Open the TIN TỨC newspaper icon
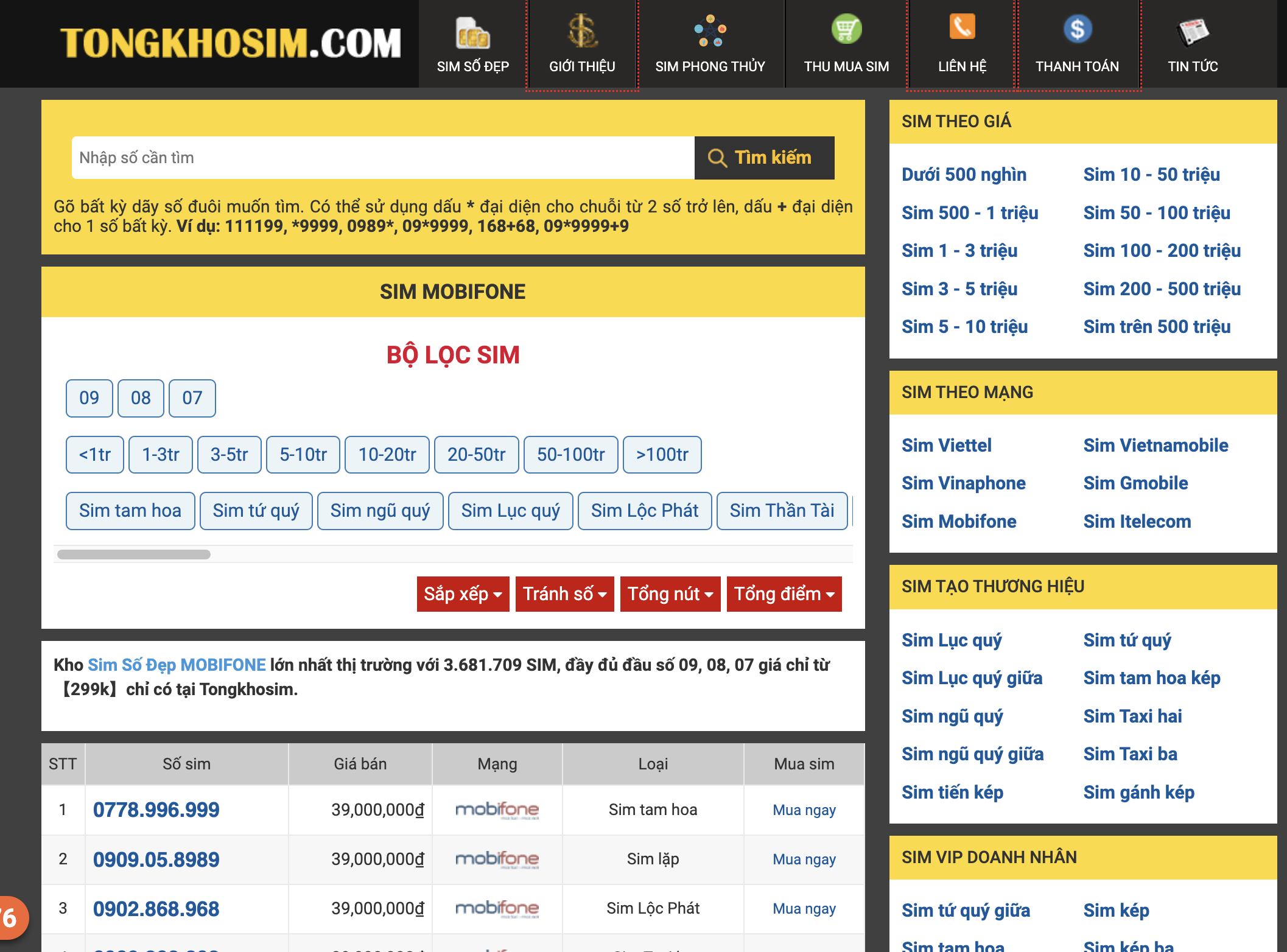 click(1192, 32)
